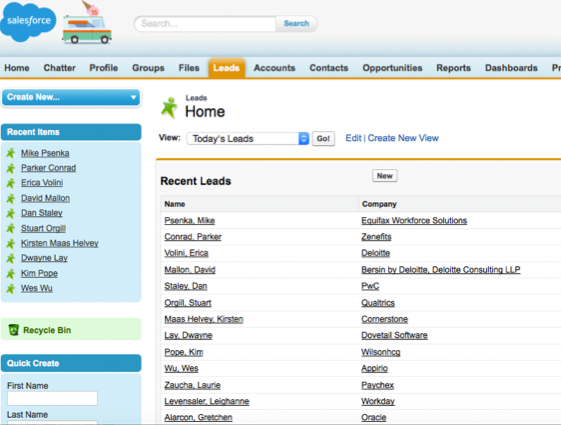The width and height of the screenshot is (561, 425).
Task: Click the New lead button
Action: click(385, 176)
